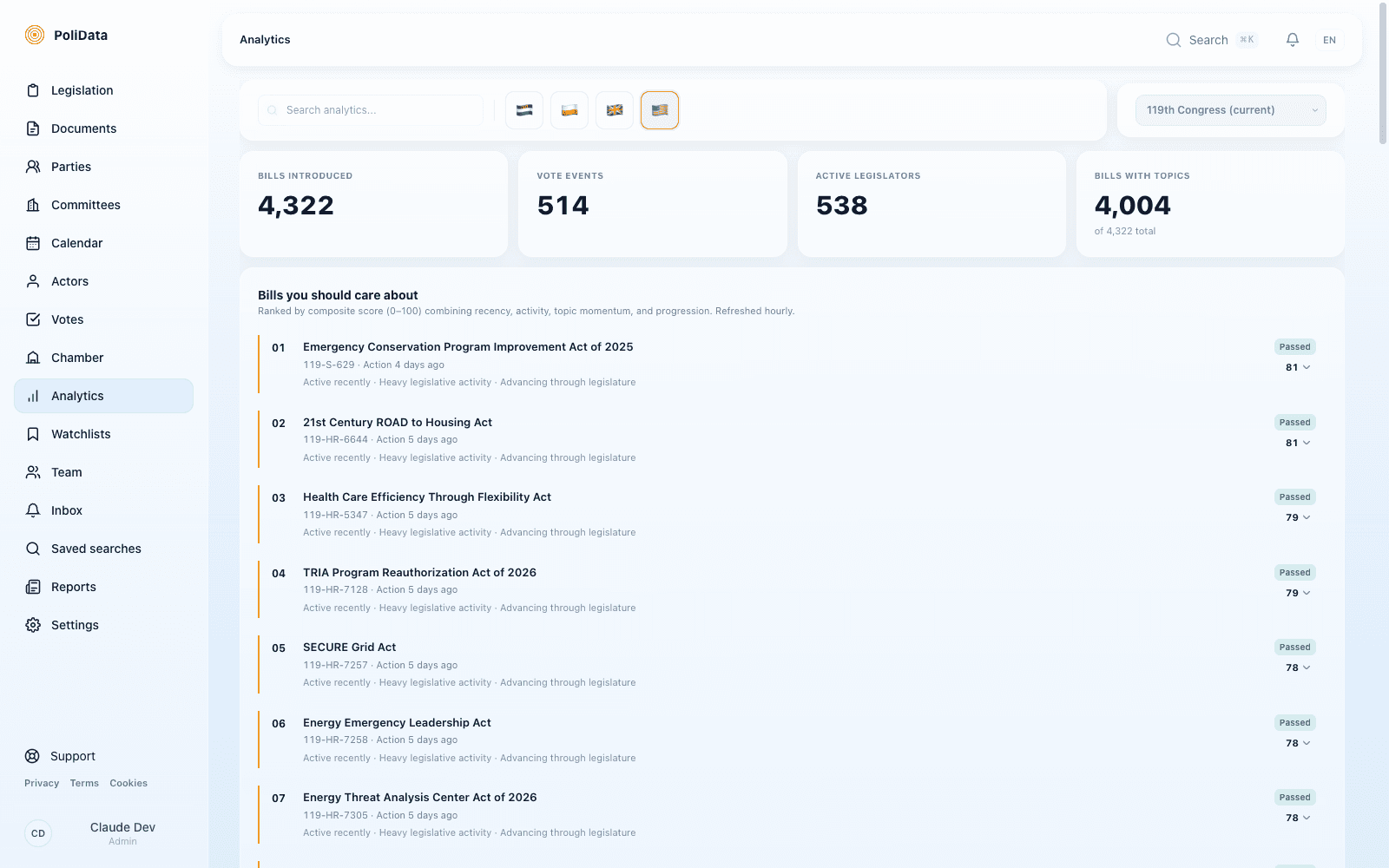
Task: Open the Privacy link
Action: point(42,783)
